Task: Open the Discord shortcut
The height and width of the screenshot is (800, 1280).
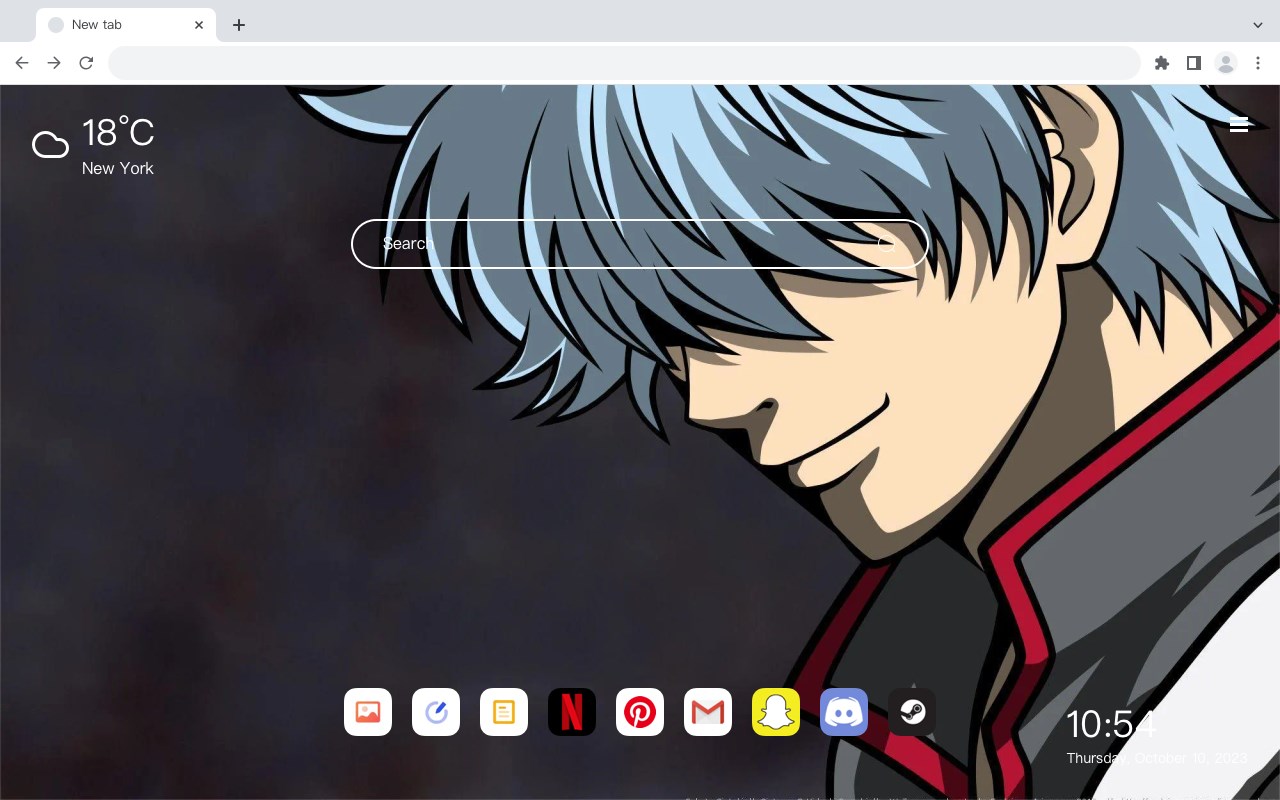Action: pos(844,712)
